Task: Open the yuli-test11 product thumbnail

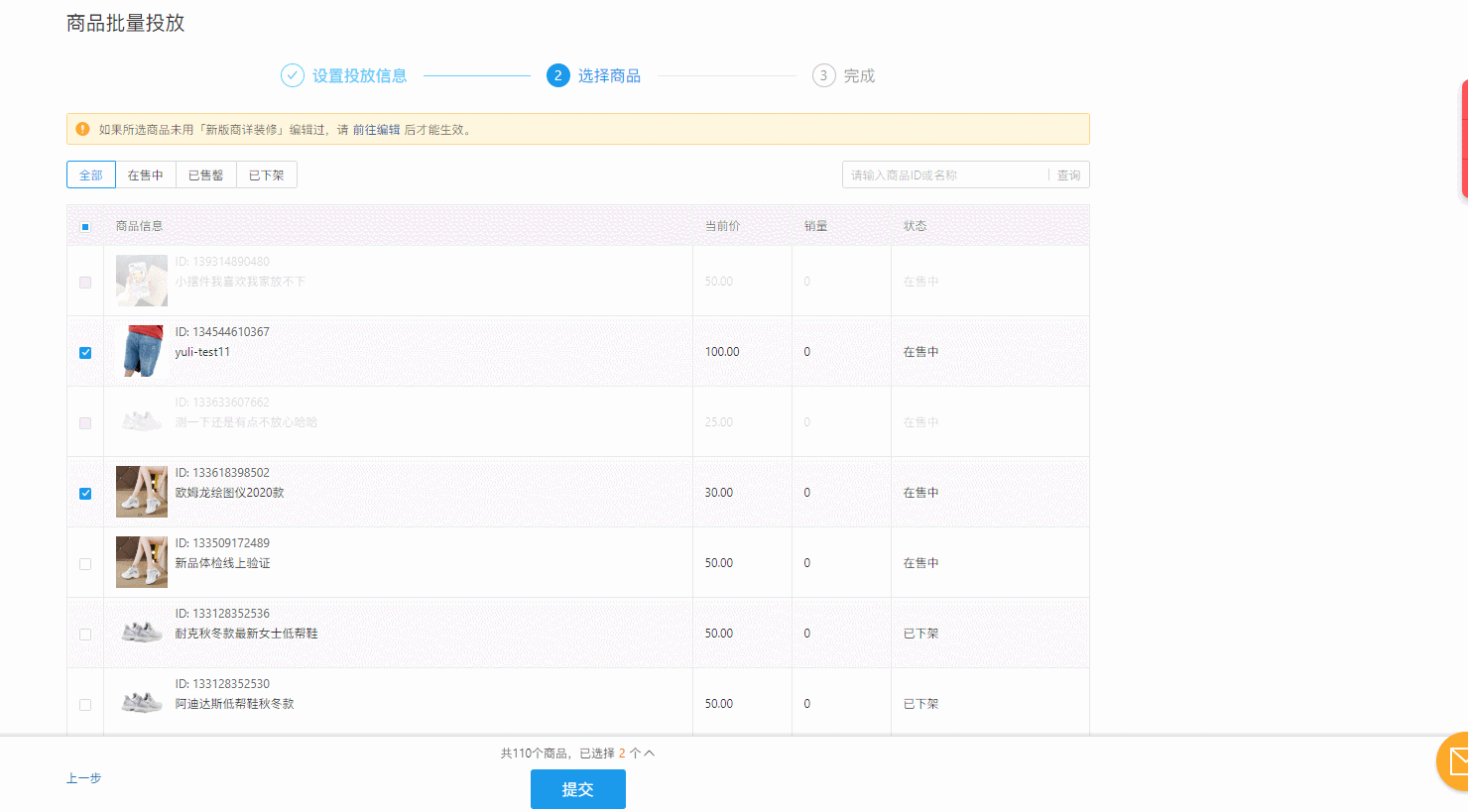Action: pyautogui.click(x=142, y=351)
